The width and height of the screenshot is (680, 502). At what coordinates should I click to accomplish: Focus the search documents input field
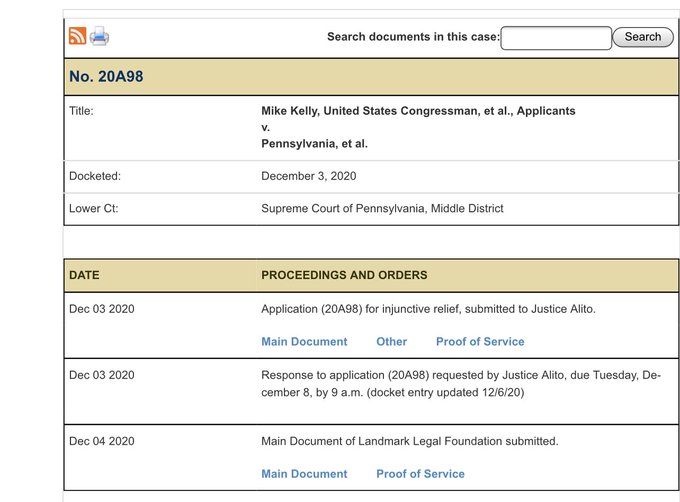556,38
